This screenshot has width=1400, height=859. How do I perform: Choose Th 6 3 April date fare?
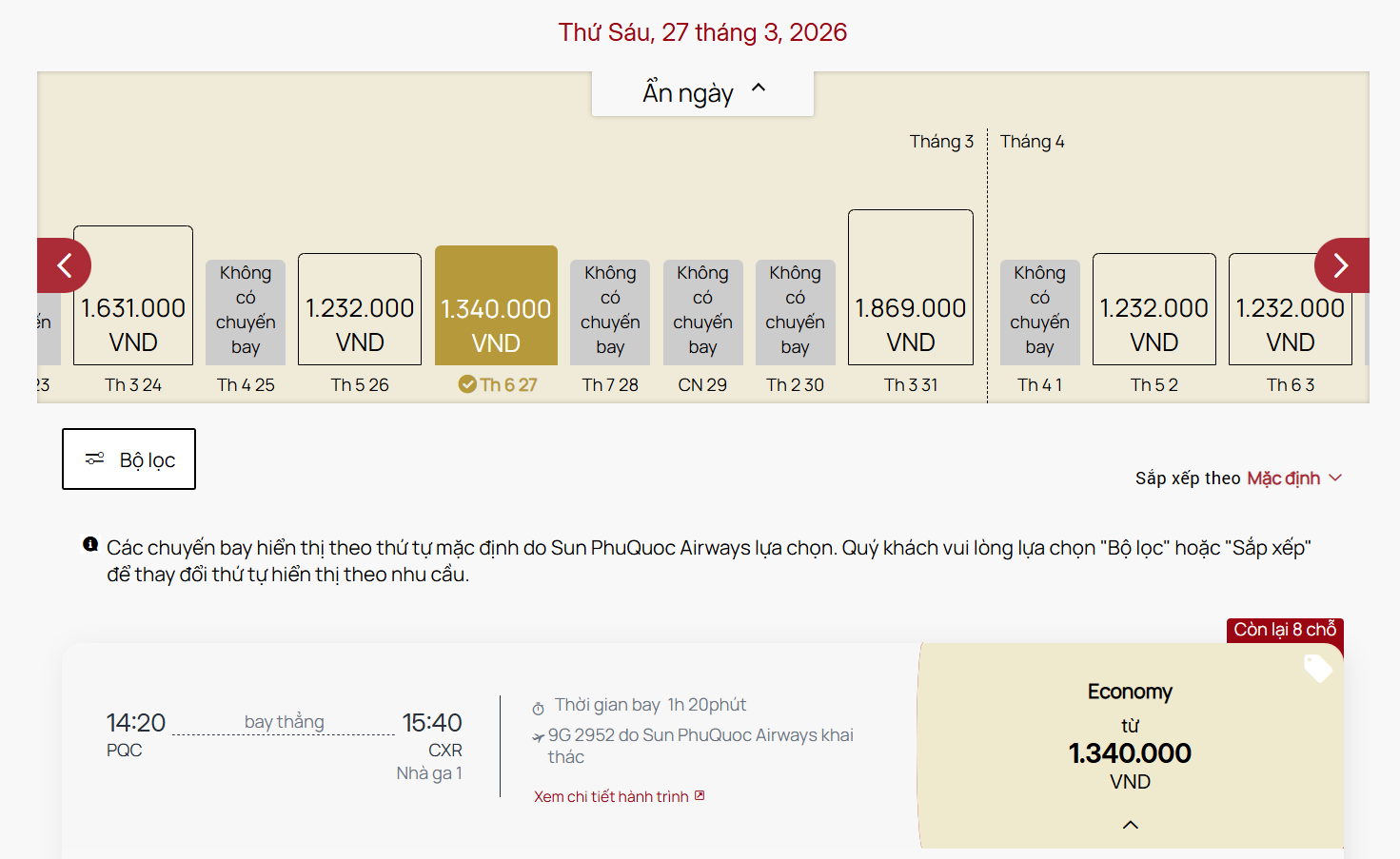(x=1290, y=310)
